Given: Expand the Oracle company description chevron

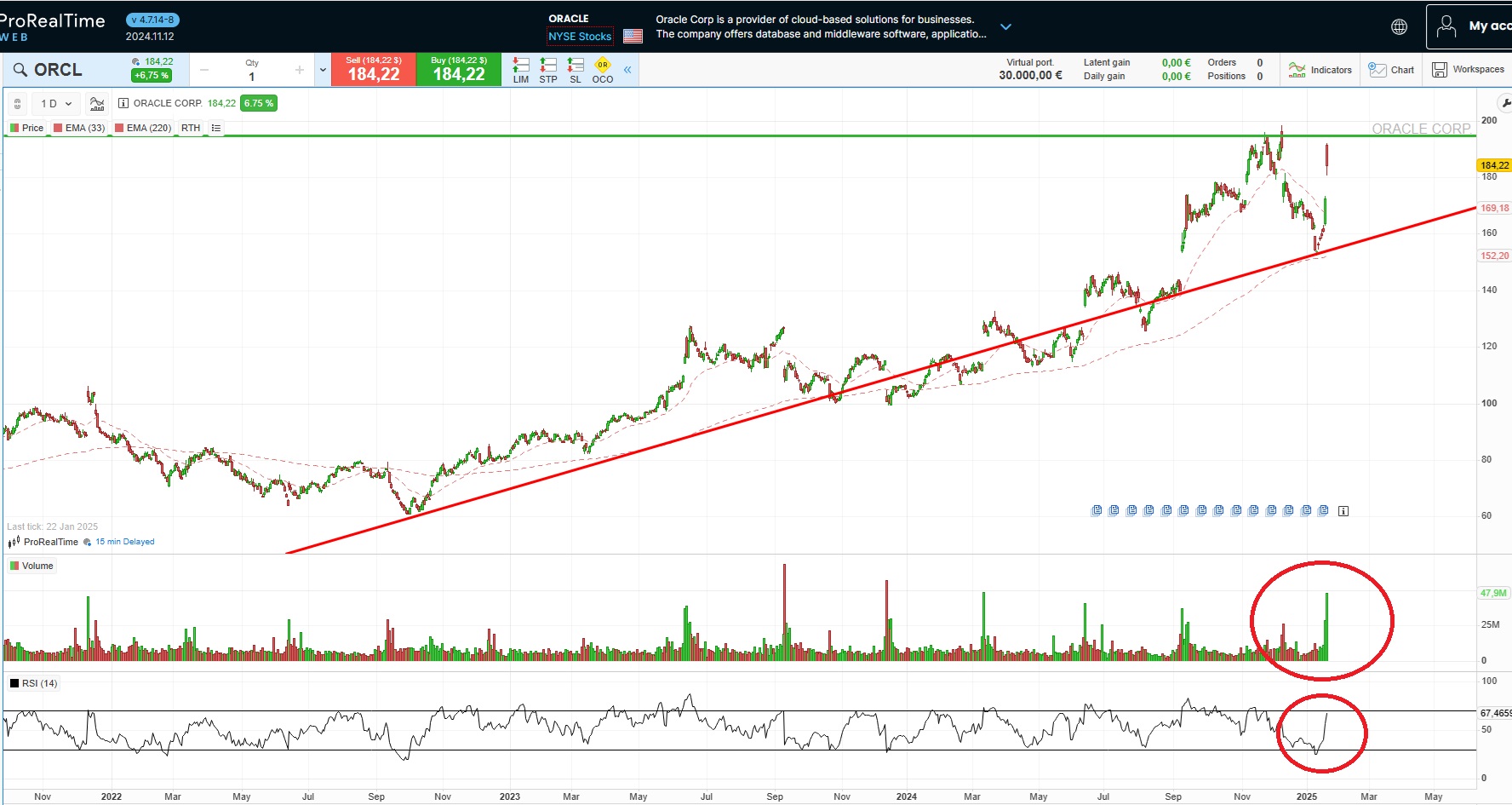Looking at the screenshot, I should click(x=1005, y=26).
